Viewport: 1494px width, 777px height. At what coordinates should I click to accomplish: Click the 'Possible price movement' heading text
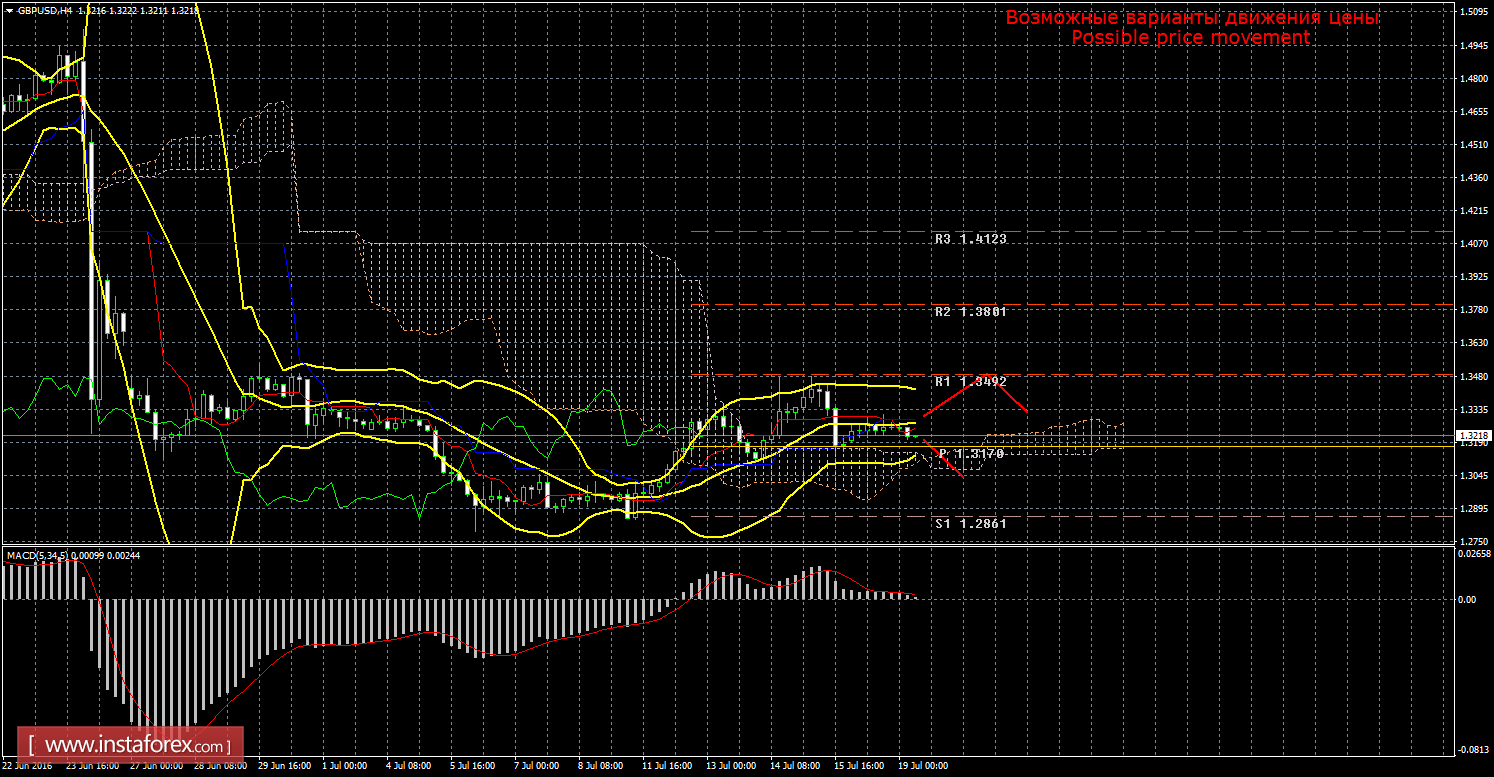1190,38
